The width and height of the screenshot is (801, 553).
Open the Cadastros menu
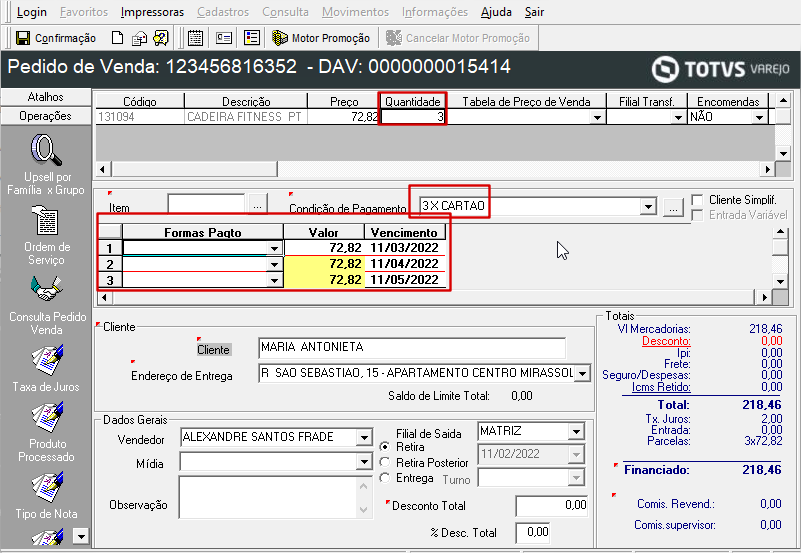[223, 12]
